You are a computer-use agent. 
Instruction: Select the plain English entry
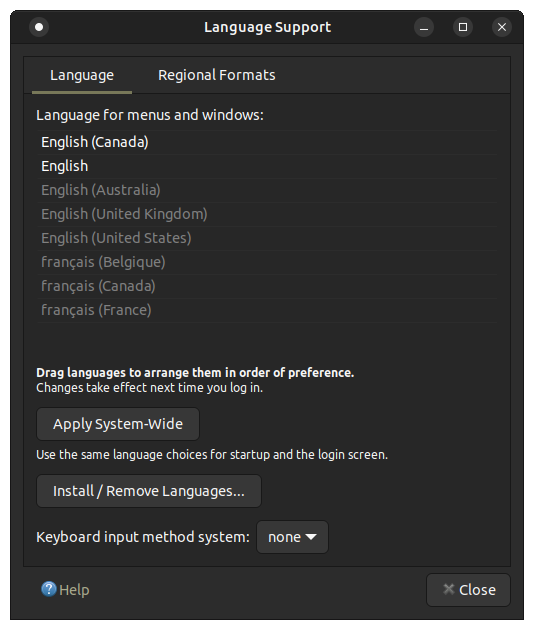(267, 166)
